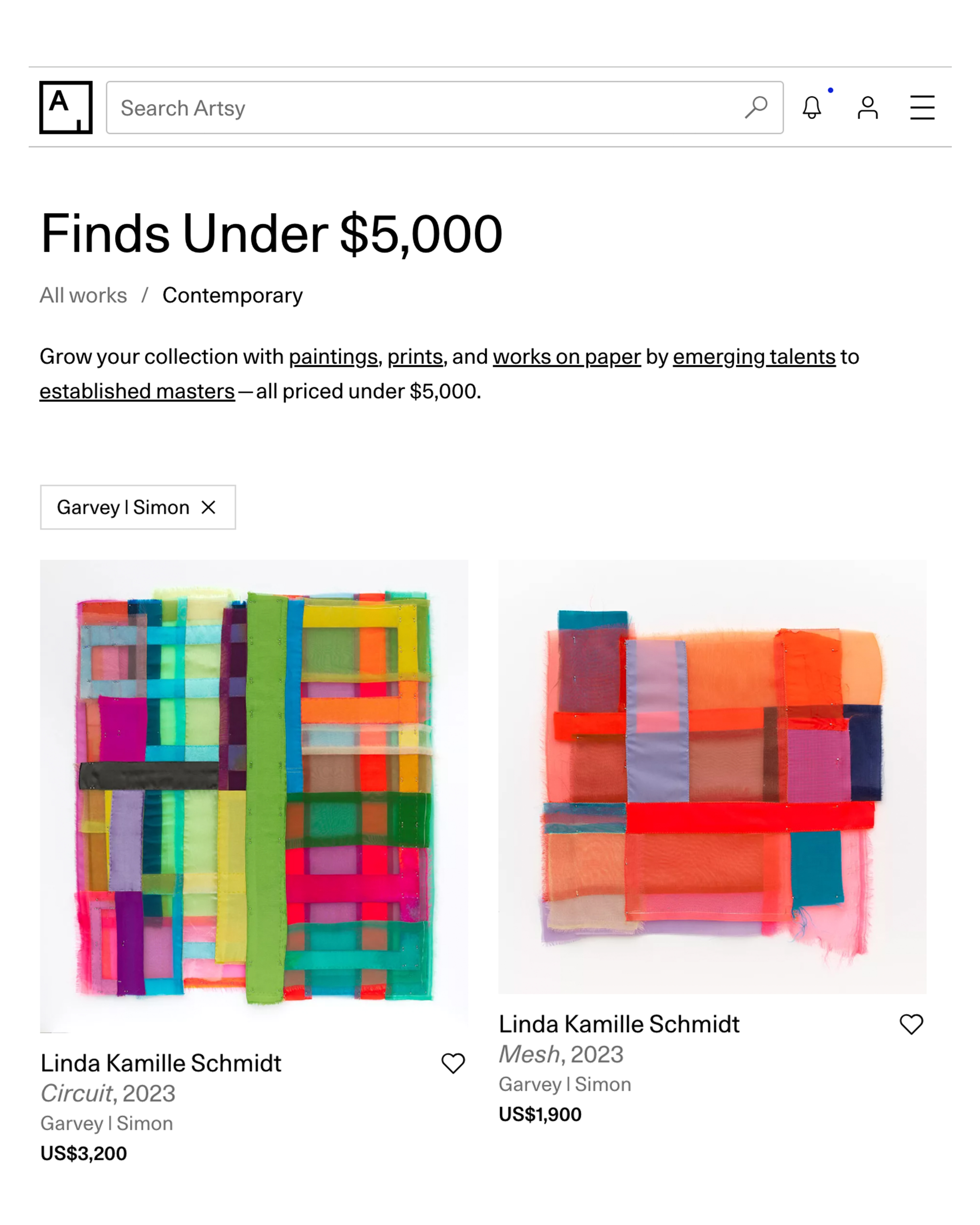
Task: Open the established masters link
Action: (x=137, y=392)
